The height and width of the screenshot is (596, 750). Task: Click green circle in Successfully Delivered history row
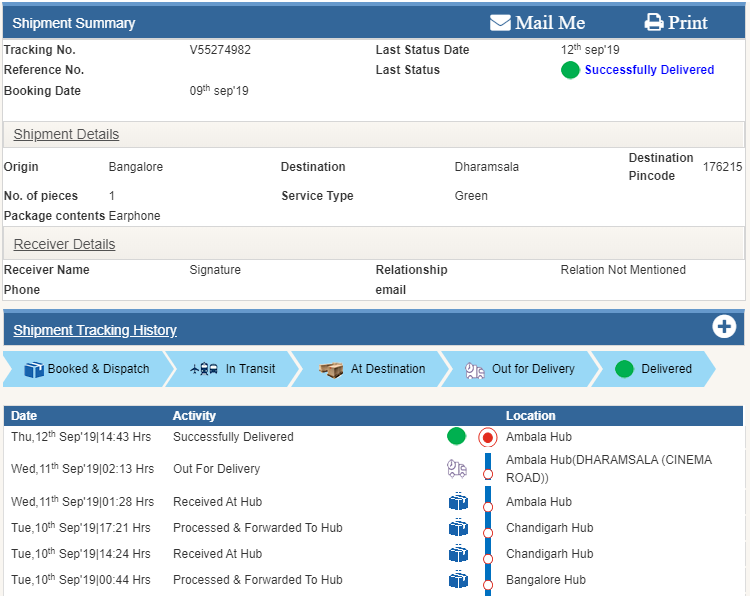pos(457,436)
